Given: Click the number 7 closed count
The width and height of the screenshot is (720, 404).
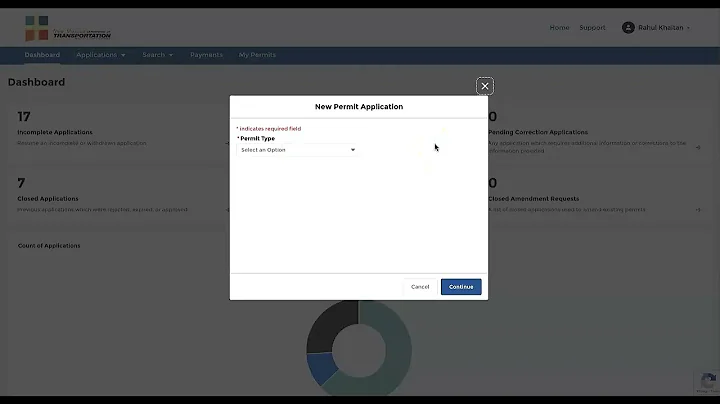Looking at the screenshot, I should click(21, 183).
